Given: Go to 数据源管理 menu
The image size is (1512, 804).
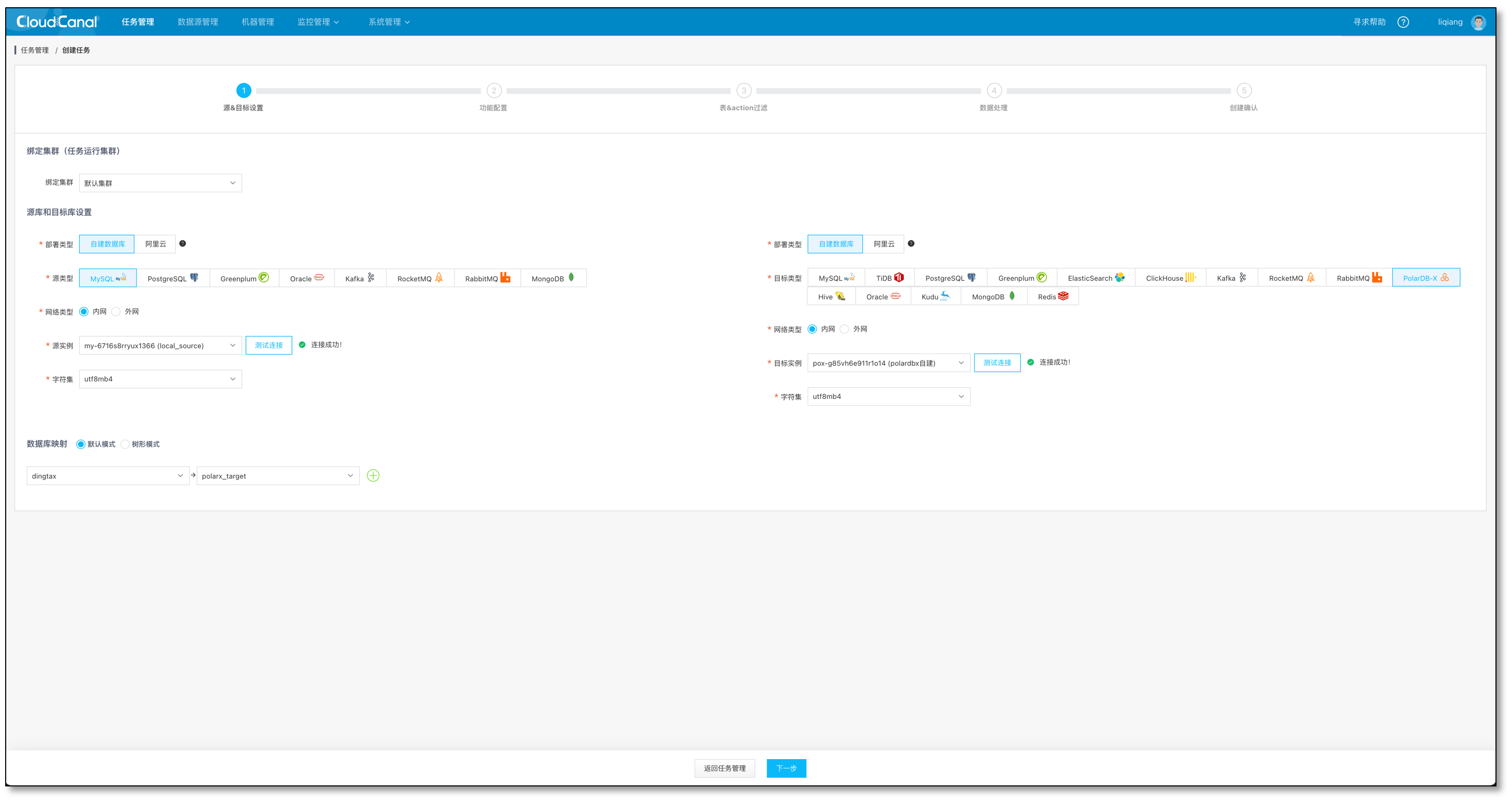Looking at the screenshot, I should 198,22.
